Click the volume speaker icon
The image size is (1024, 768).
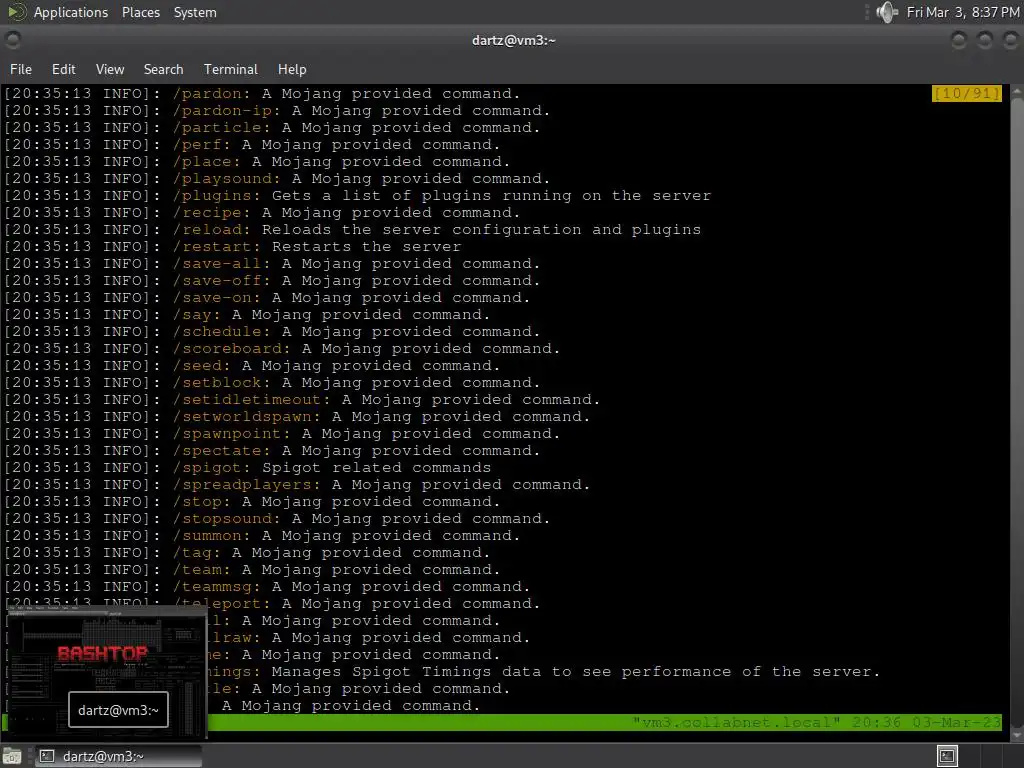coord(886,12)
